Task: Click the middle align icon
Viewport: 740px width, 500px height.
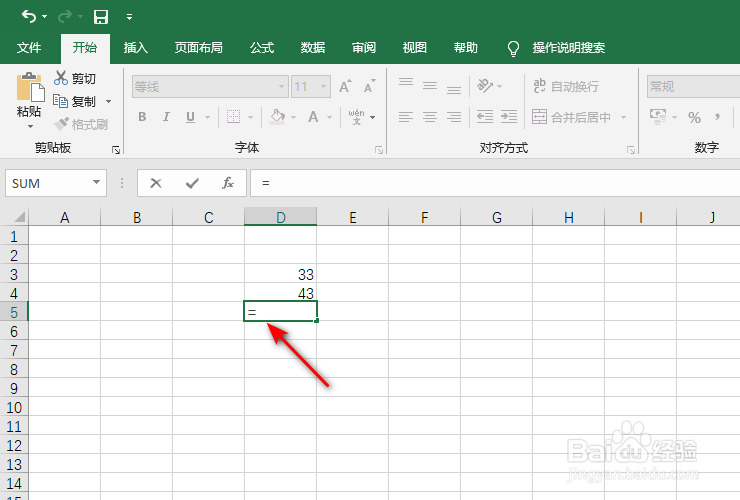Action: click(x=430, y=86)
